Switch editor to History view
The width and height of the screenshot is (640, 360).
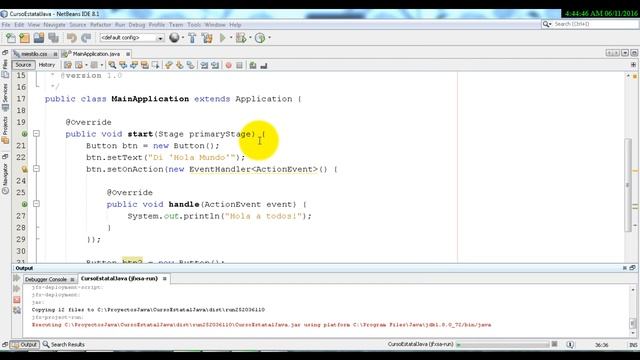pos(47,65)
